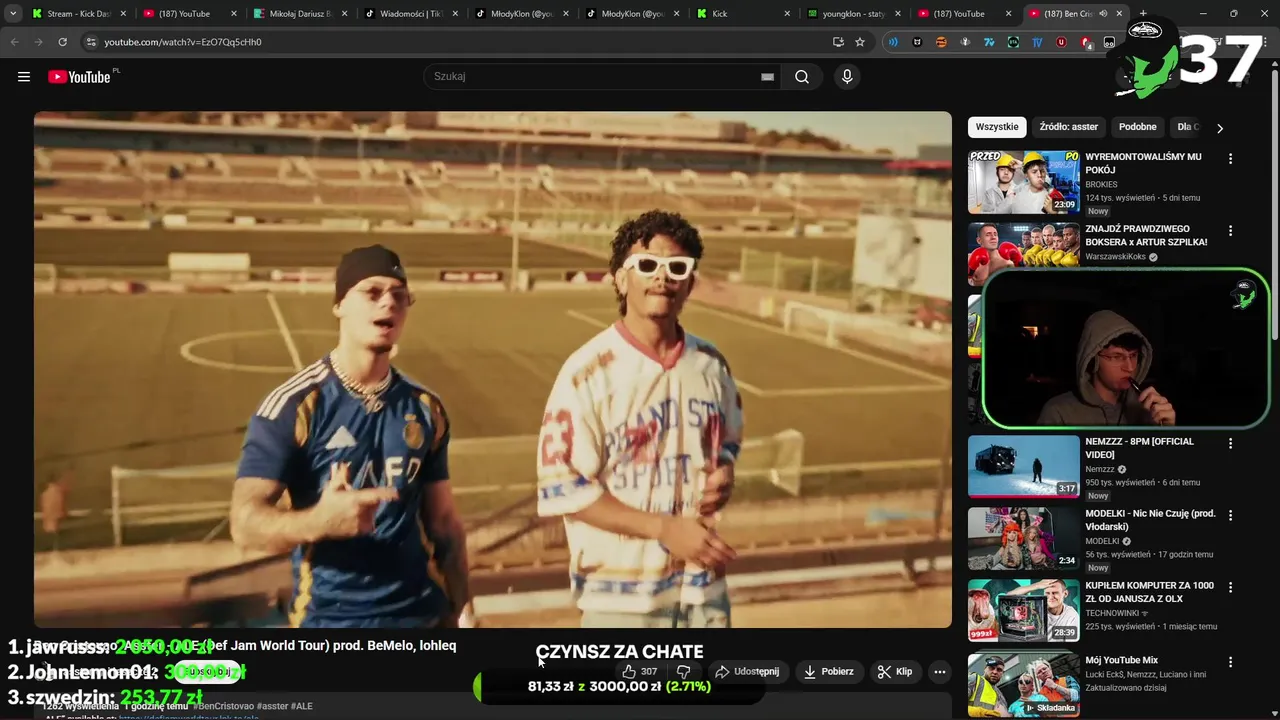This screenshot has width=1280, height=720.
Task: Open options for KUPIŁEM KOMPUTER ZA 1000 video
Action: point(1230,588)
